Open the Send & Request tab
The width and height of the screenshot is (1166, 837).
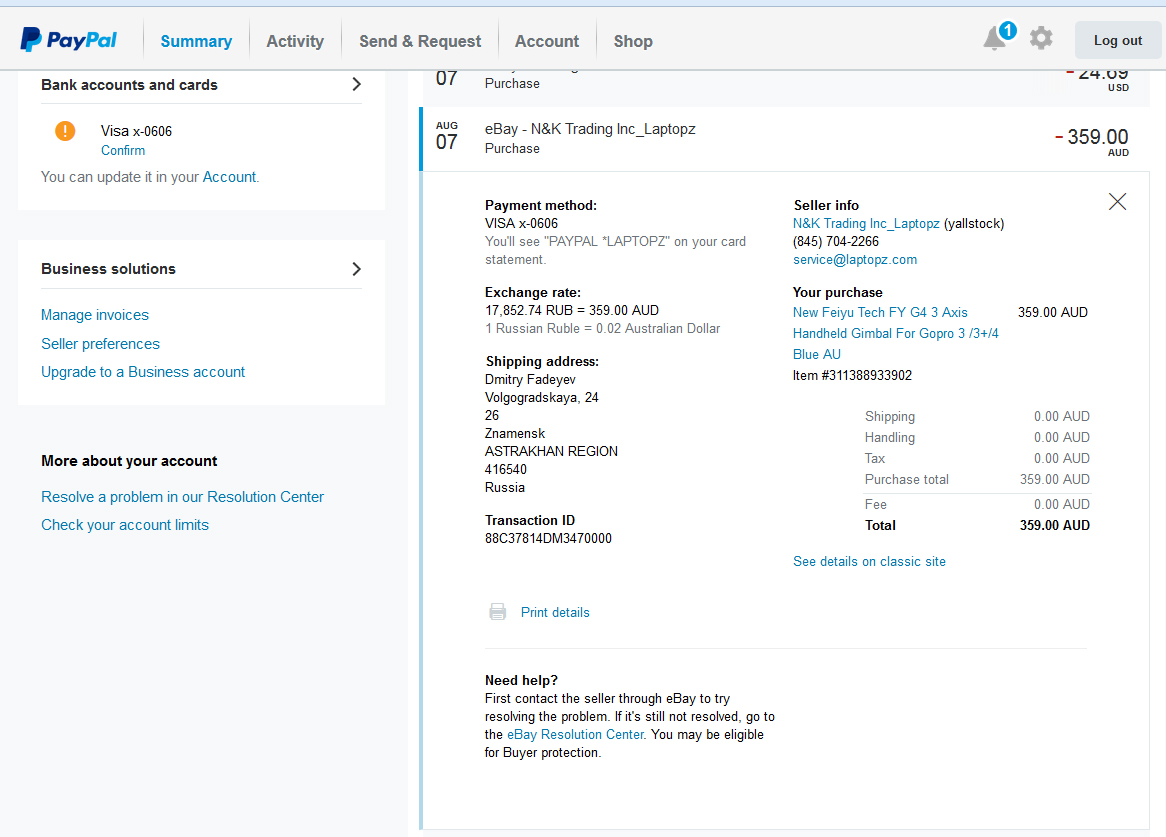click(420, 41)
